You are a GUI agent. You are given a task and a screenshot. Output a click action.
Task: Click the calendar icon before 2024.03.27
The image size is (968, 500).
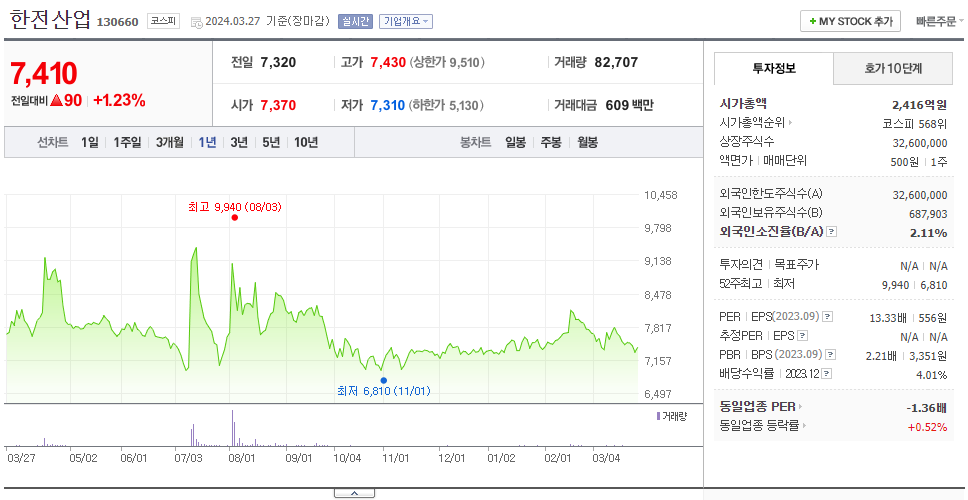196,22
